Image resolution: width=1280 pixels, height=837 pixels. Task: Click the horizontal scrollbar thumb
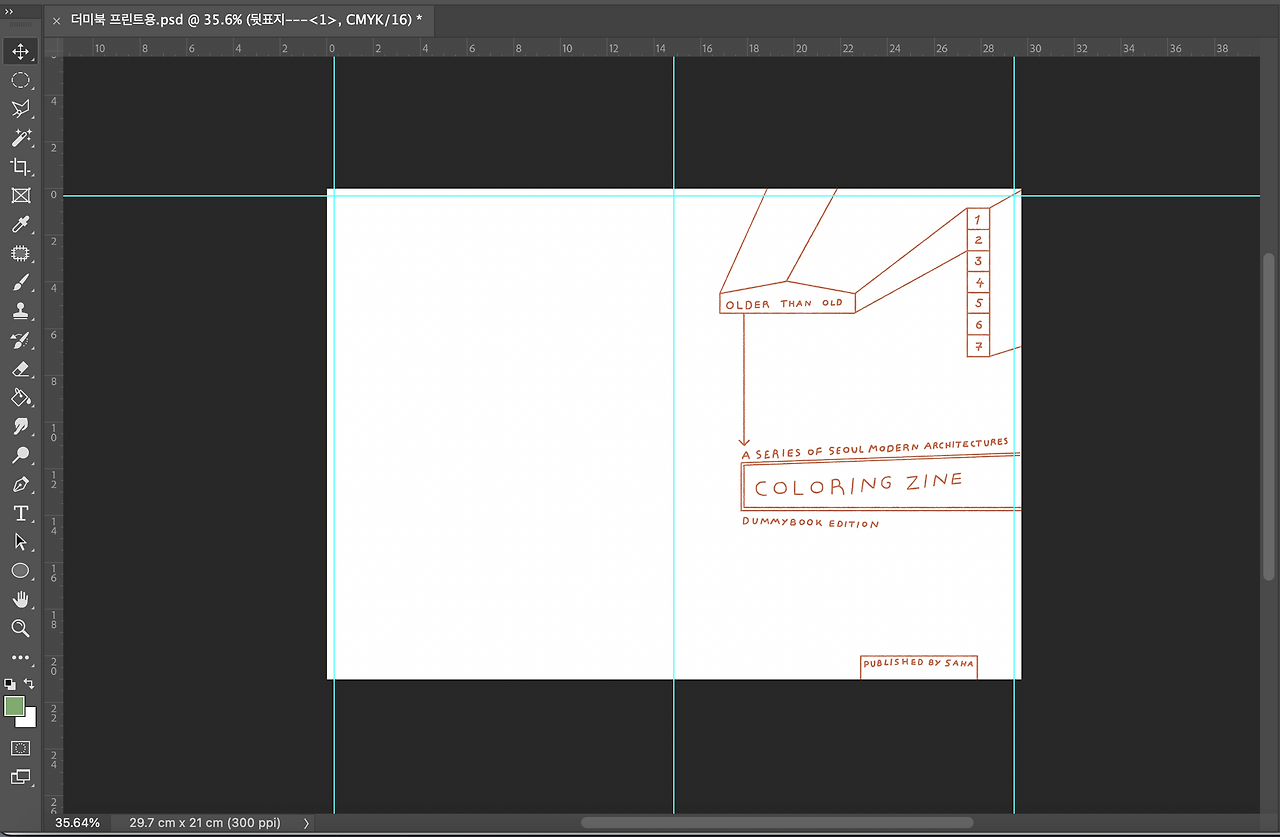point(776,823)
